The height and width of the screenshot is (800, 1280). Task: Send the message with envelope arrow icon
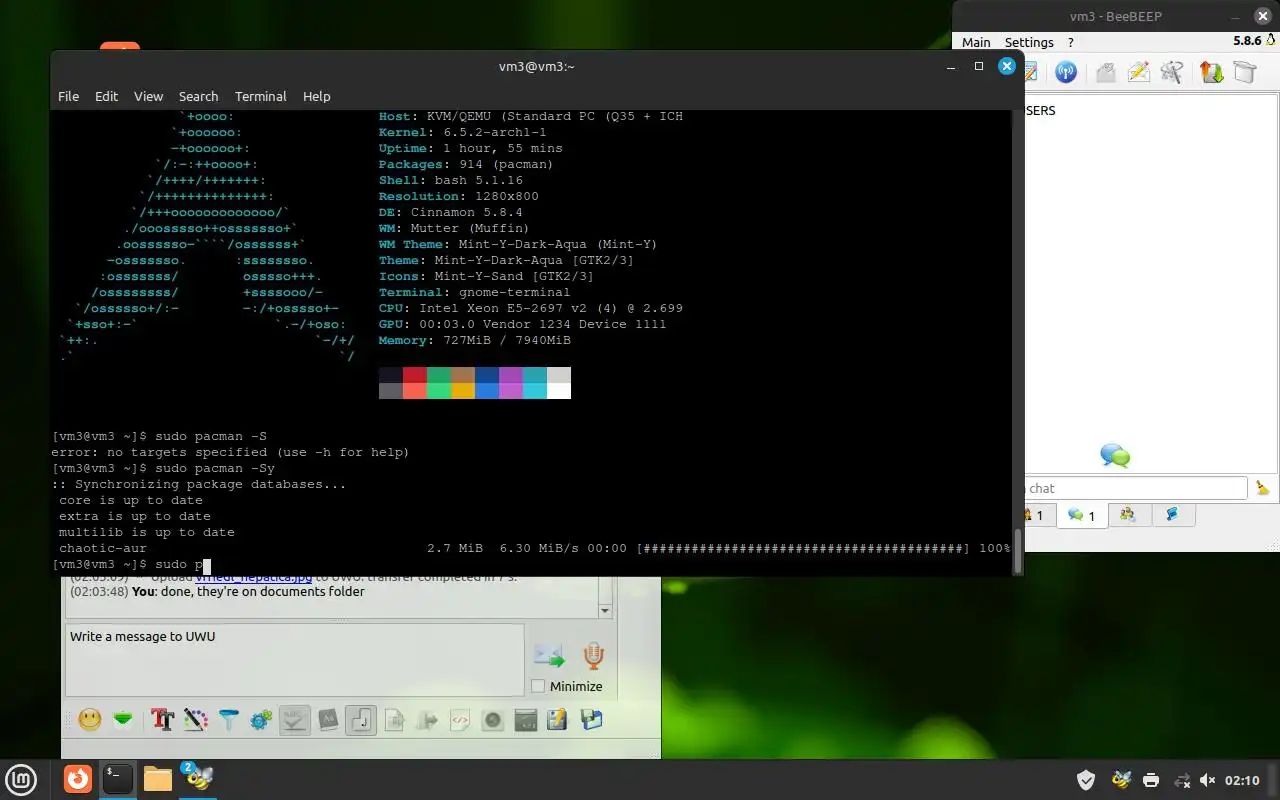(549, 656)
